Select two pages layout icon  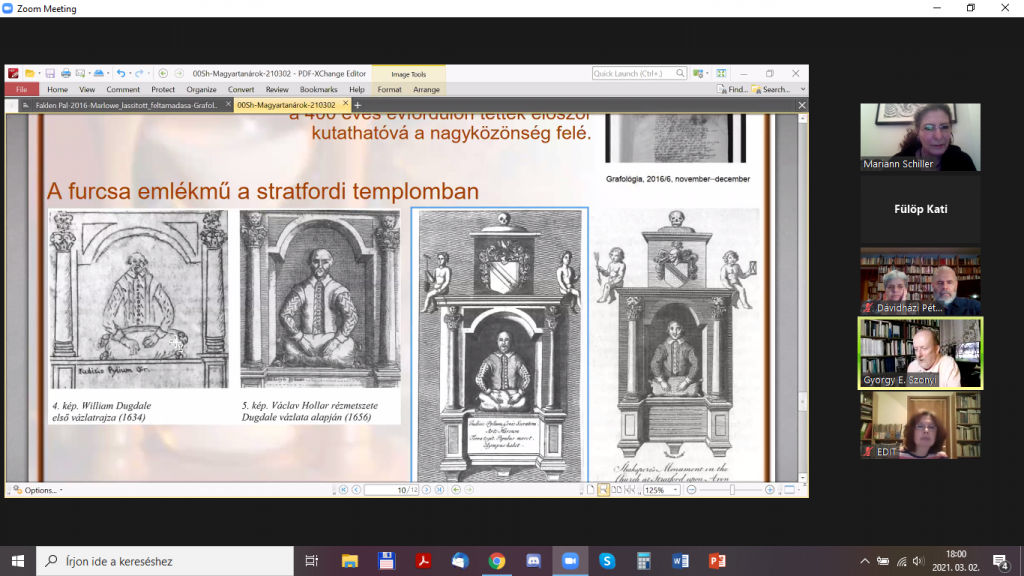point(616,490)
